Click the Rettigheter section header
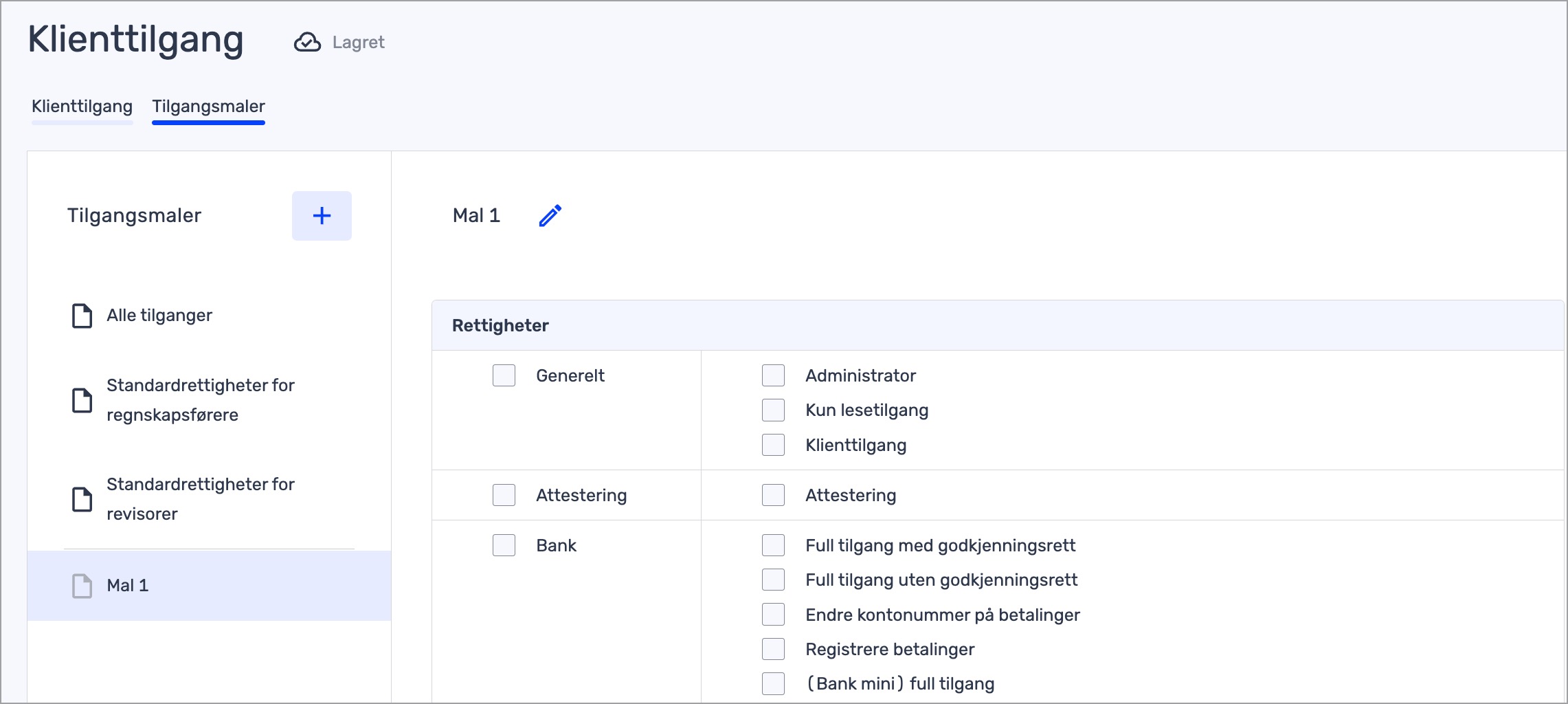Image resolution: width=1568 pixels, height=704 pixels. click(x=998, y=325)
